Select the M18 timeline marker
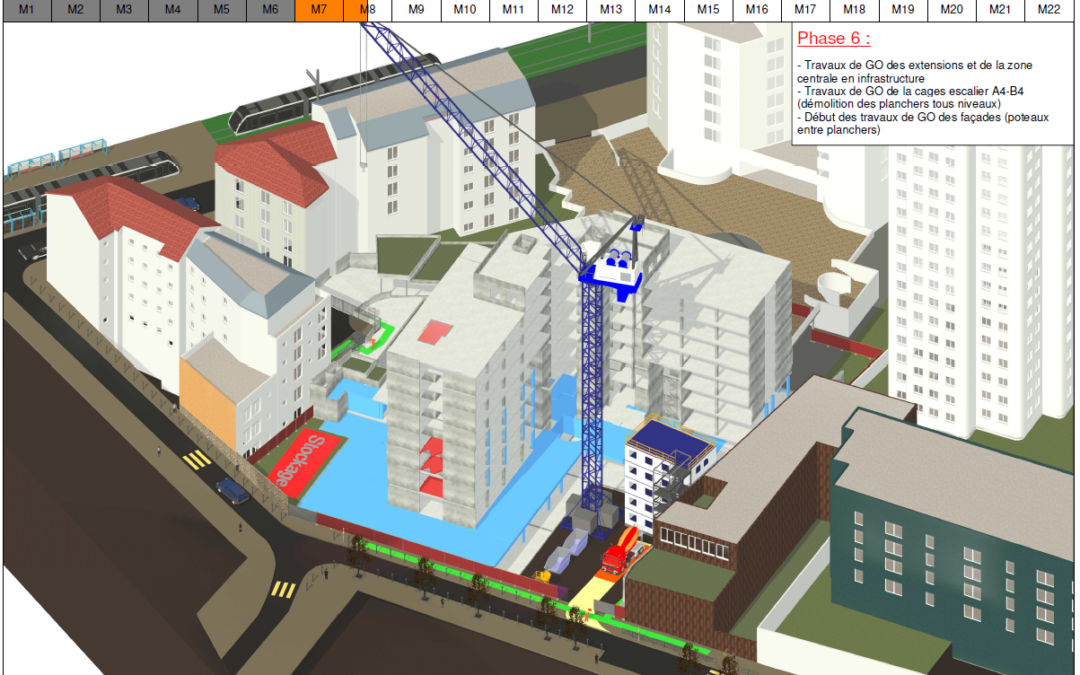 854,10
